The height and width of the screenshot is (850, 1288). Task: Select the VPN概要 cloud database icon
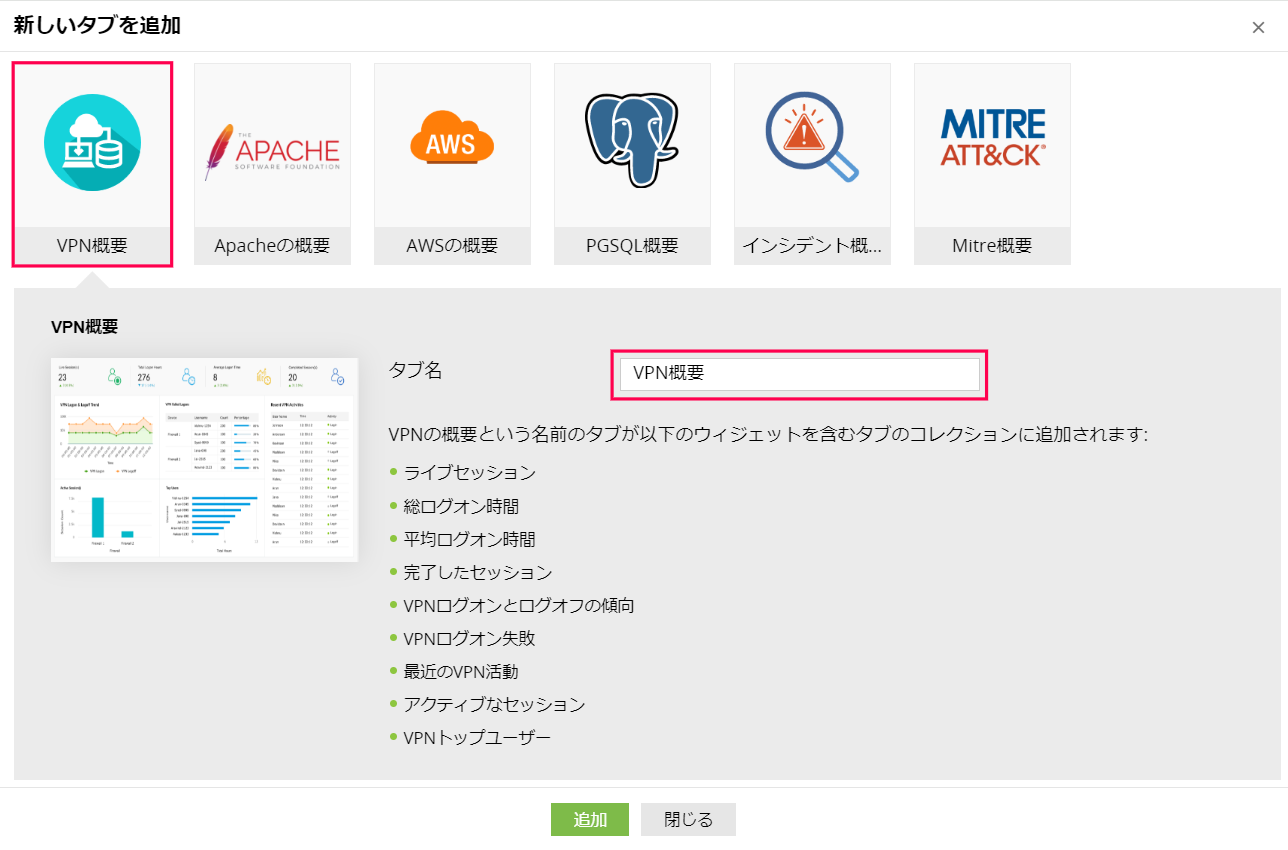click(x=92, y=143)
